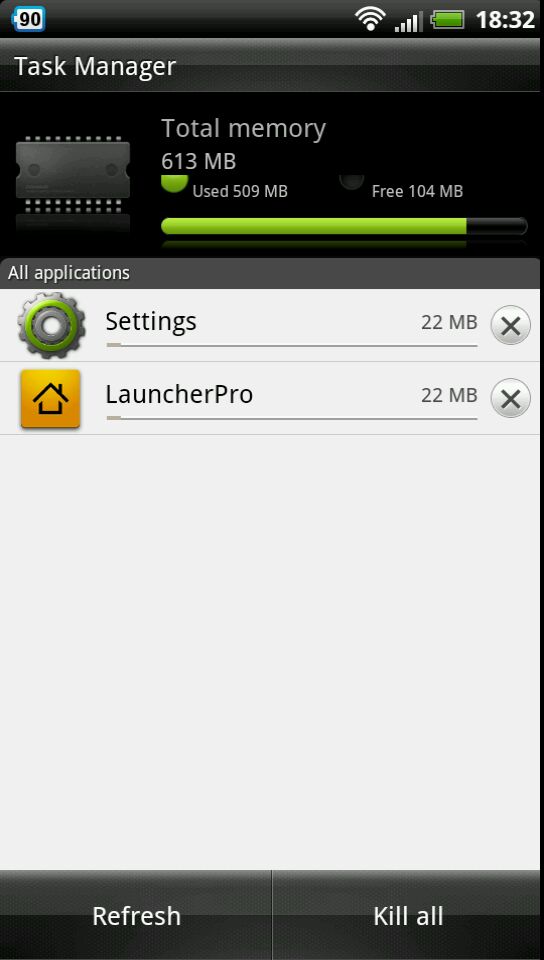Select the LauncherPro application row
The height and width of the screenshot is (960, 544).
(272, 399)
